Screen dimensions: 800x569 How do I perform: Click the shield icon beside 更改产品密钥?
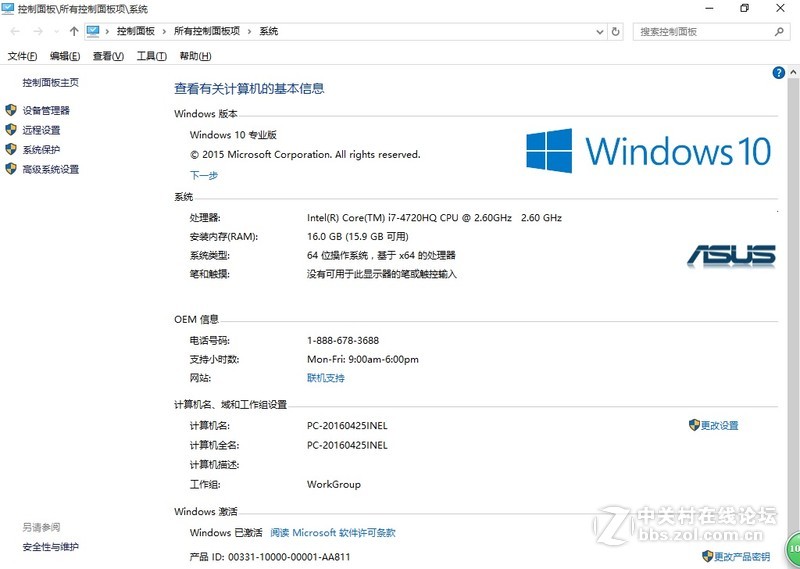click(707, 556)
